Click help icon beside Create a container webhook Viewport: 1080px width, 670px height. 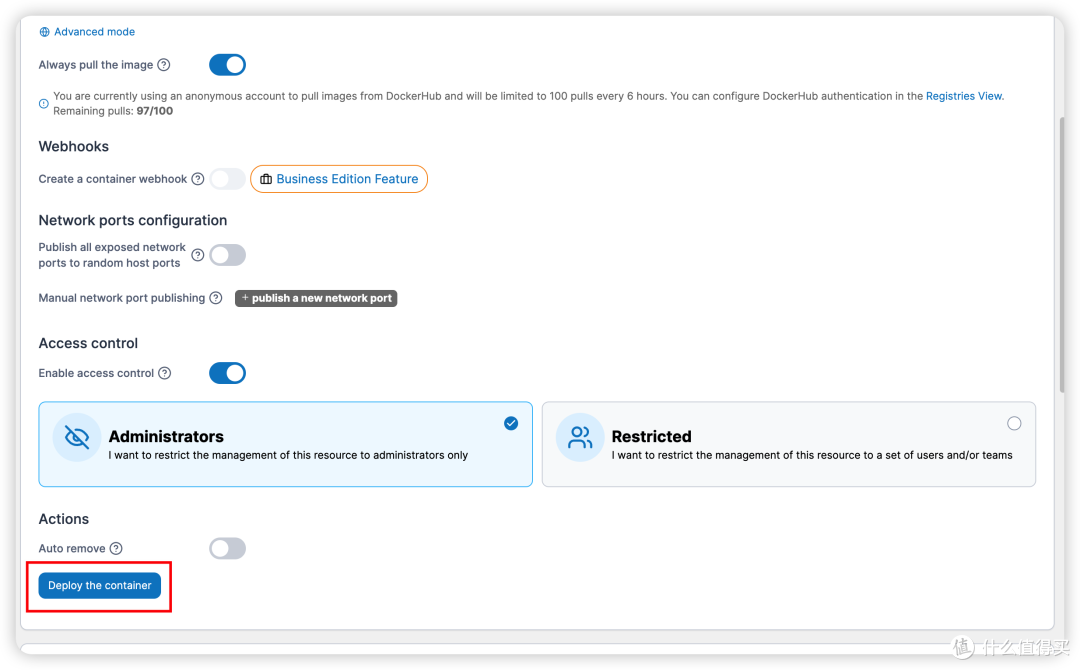tap(198, 179)
